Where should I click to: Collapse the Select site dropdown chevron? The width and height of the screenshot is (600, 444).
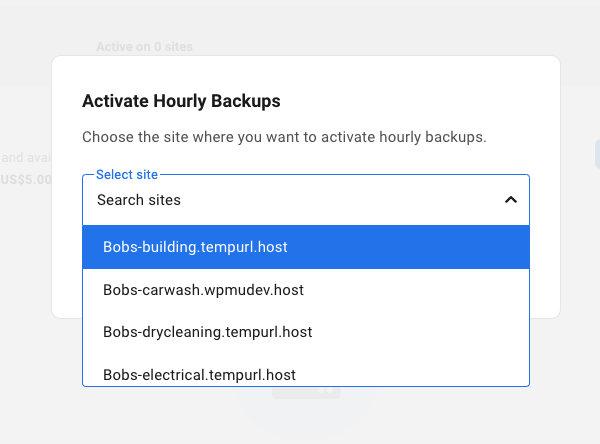click(510, 200)
